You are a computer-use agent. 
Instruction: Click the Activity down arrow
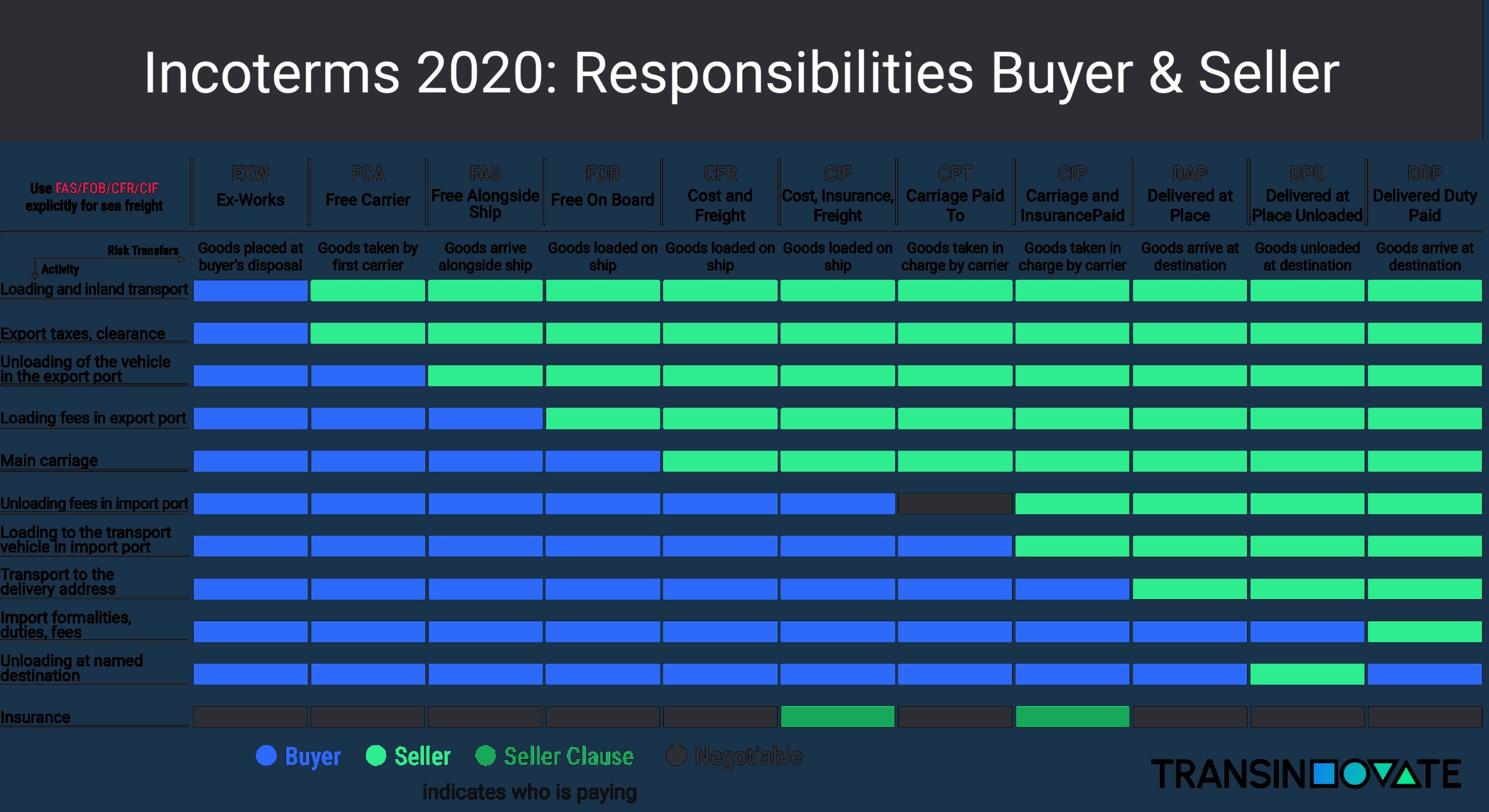[35, 269]
